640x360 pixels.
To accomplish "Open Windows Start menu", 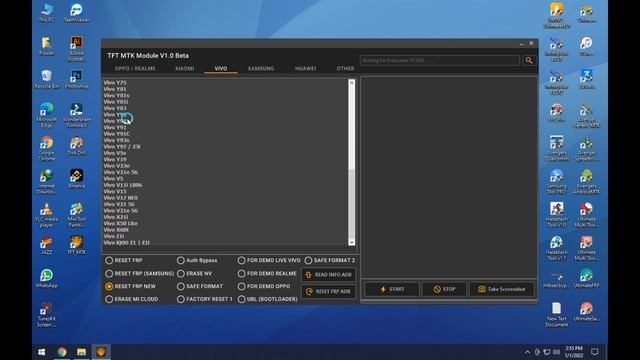I will (42, 352).
